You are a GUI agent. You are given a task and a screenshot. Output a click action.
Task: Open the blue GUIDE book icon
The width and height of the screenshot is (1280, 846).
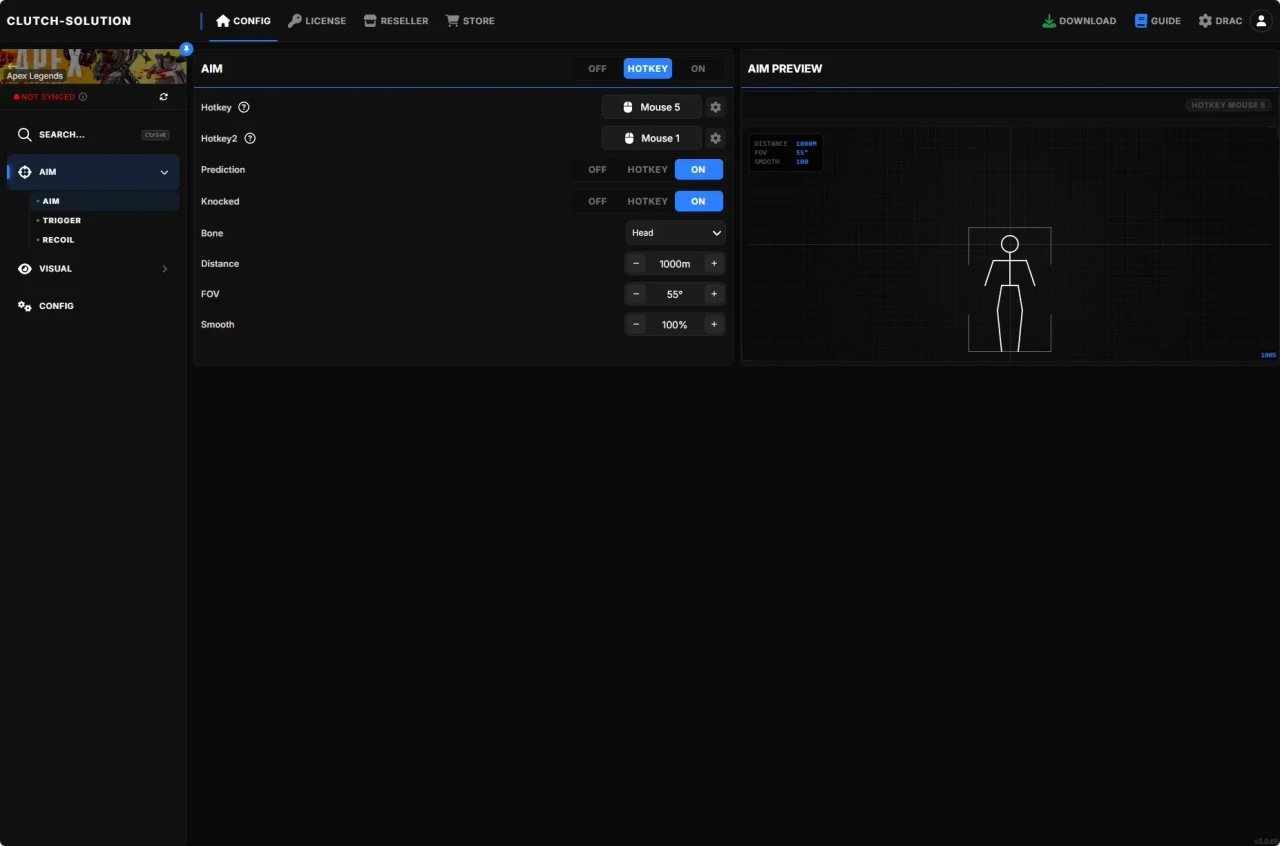pos(1140,20)
